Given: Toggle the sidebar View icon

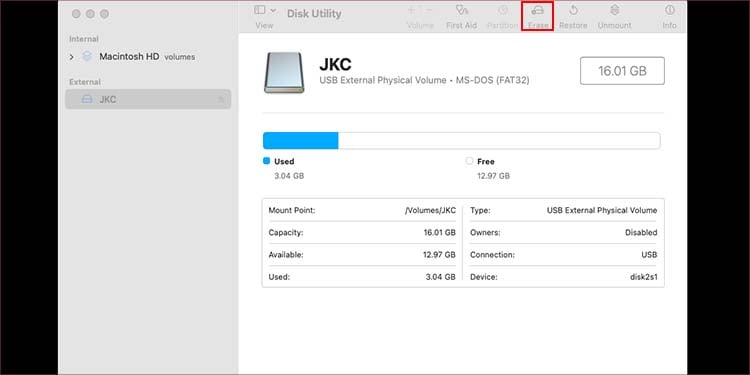Looking at the screenshot, I should [x=260, y=10].
